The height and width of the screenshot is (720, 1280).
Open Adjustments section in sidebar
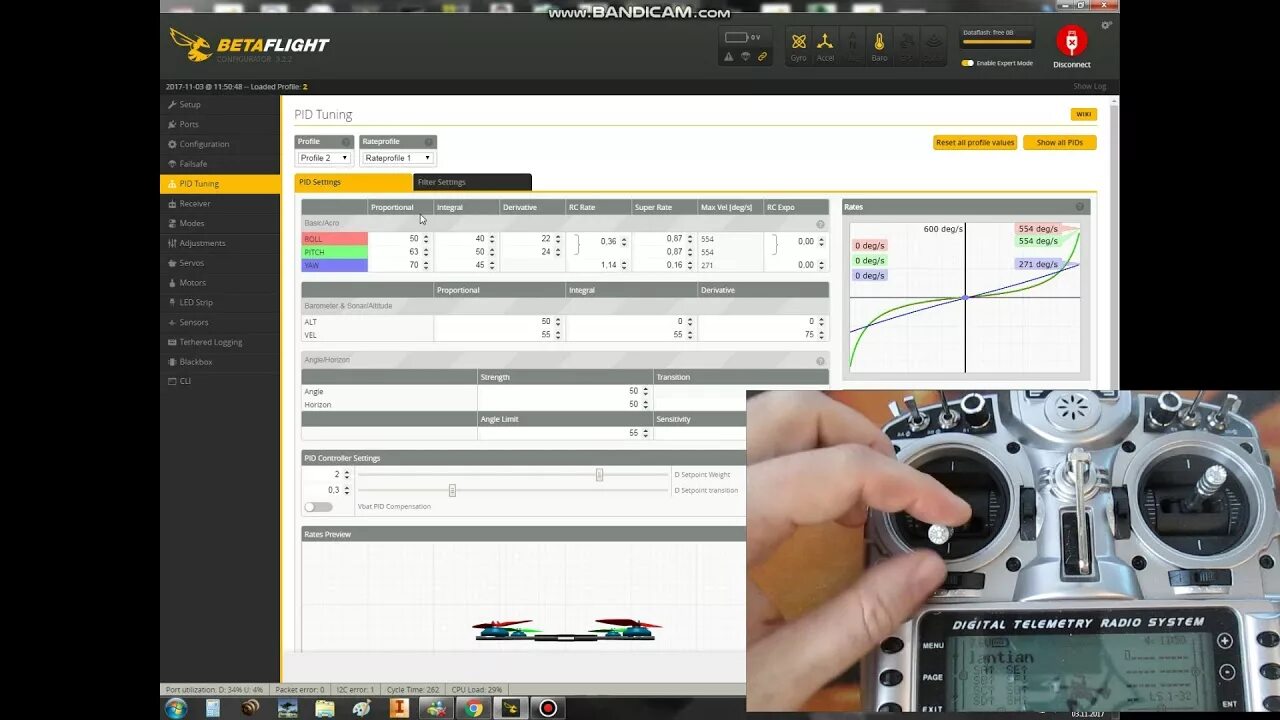point(220,243)
